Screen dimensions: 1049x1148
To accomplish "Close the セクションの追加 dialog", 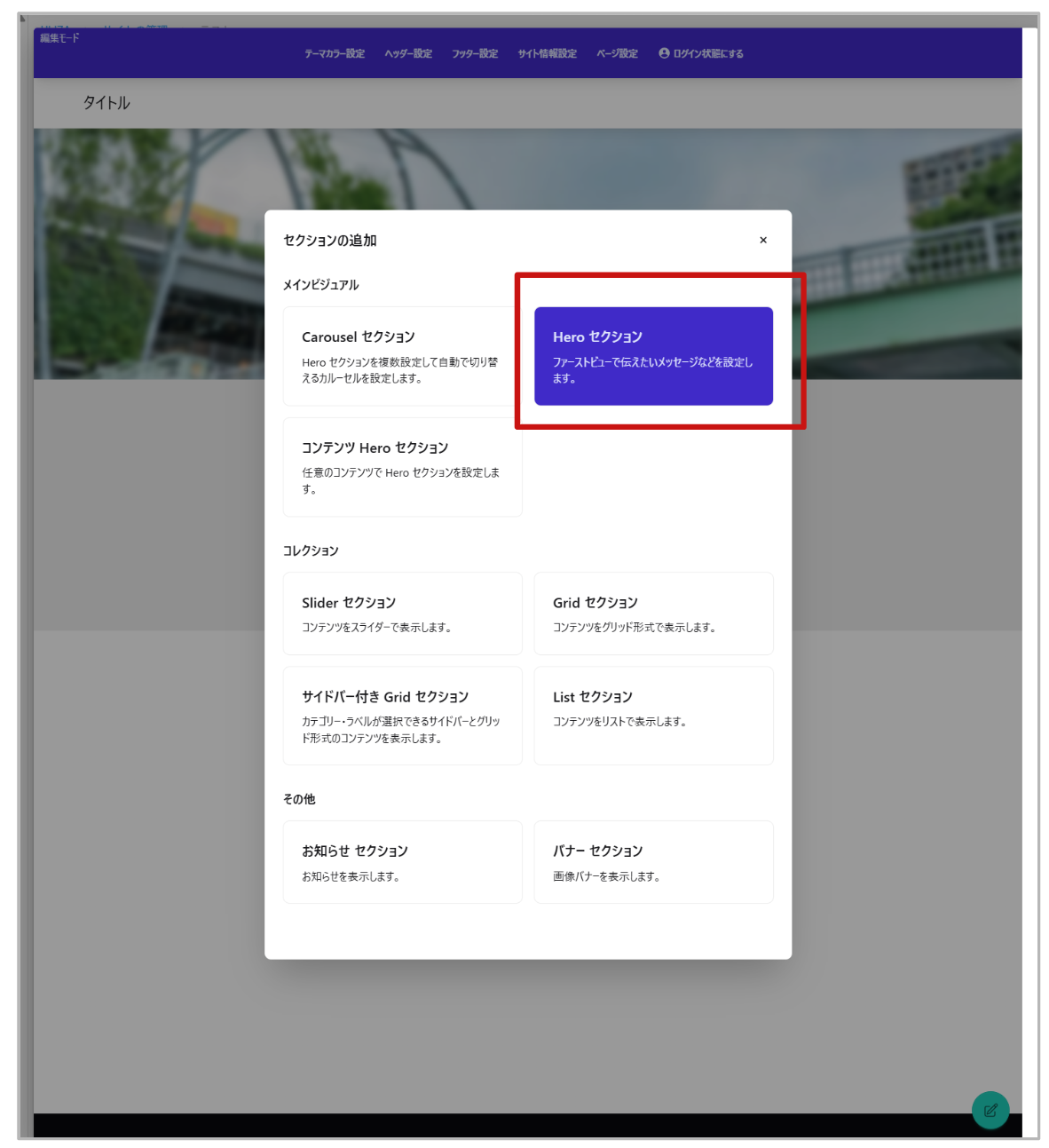I will 762,240.
